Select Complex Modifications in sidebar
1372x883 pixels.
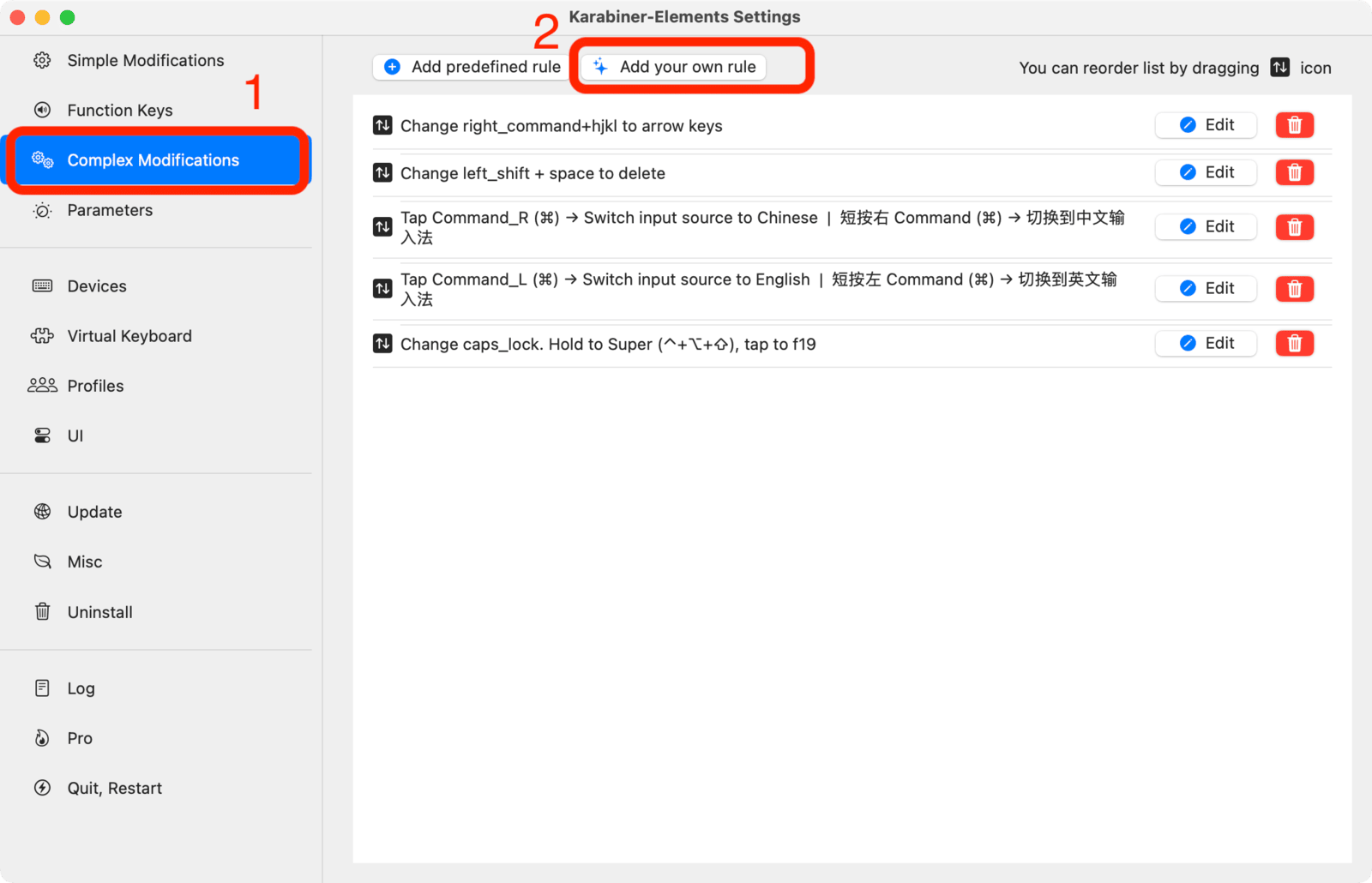[x=156, y=159]
